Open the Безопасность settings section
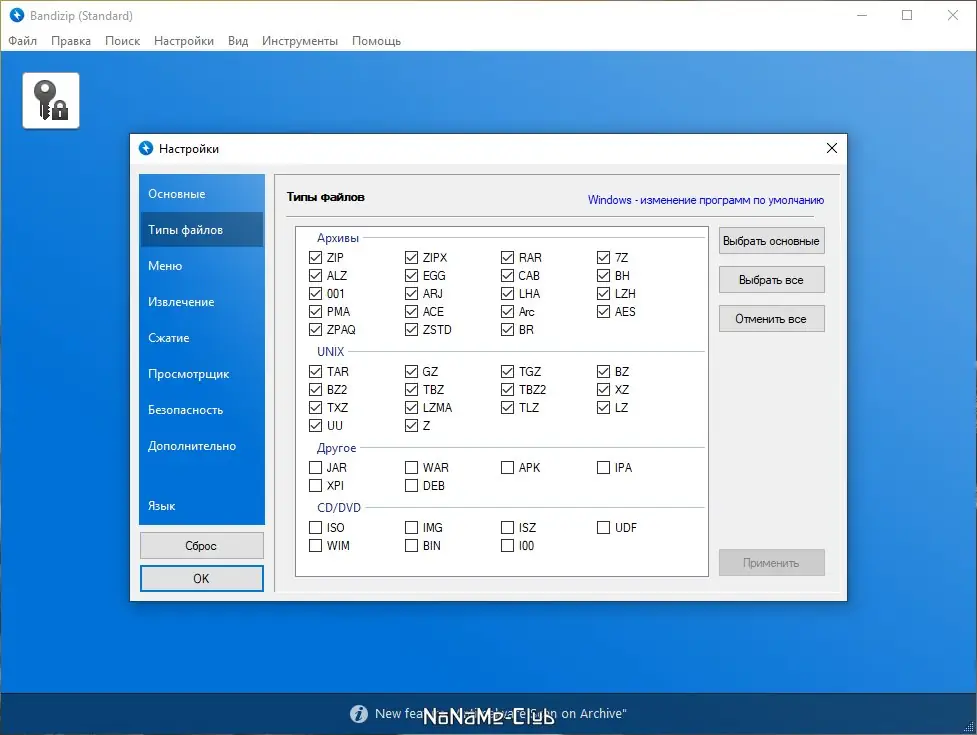This screenshot has height=735, width=977. (x=201, y=410)
